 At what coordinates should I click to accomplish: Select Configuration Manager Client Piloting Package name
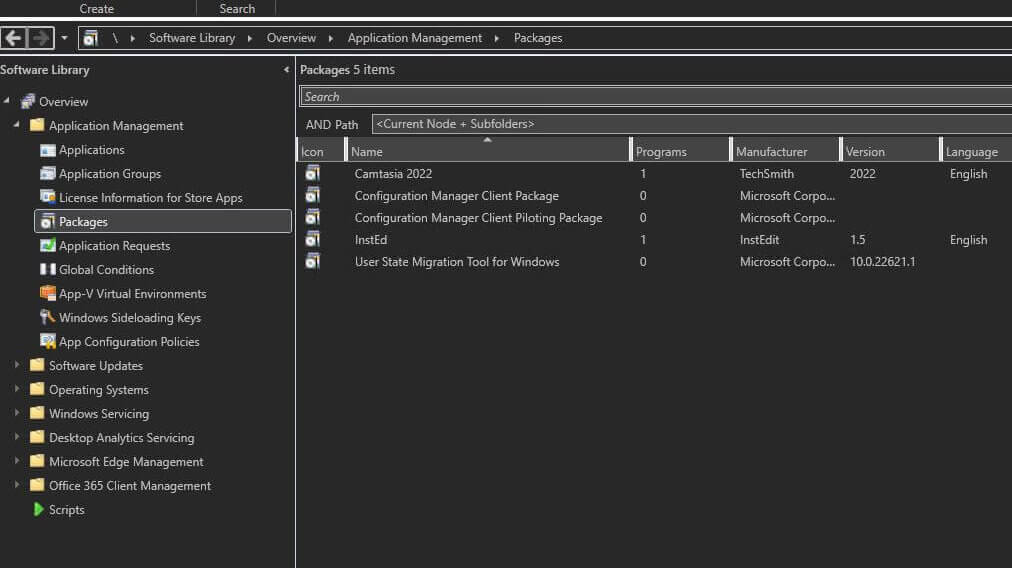tap(478, 218)
